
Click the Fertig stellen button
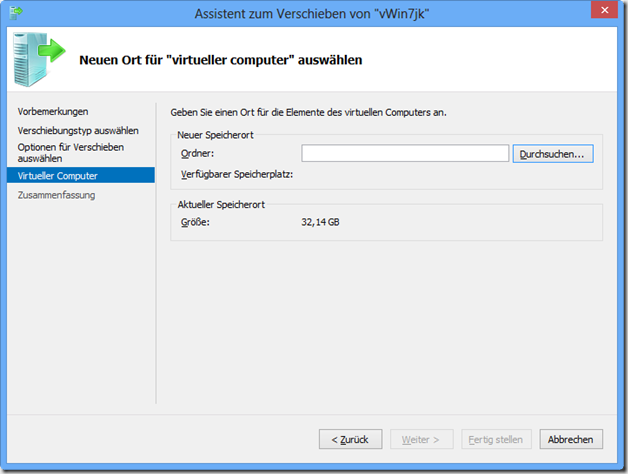pyautogui.click(x=496, y=440)
